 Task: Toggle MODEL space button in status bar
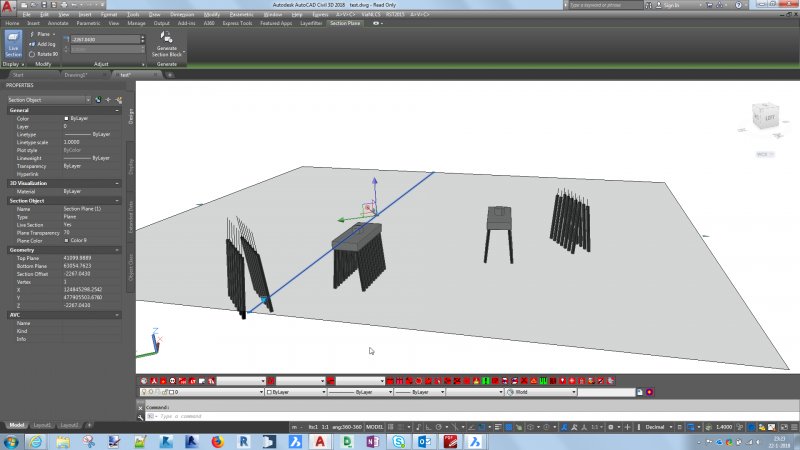click(x=375, y=427)
